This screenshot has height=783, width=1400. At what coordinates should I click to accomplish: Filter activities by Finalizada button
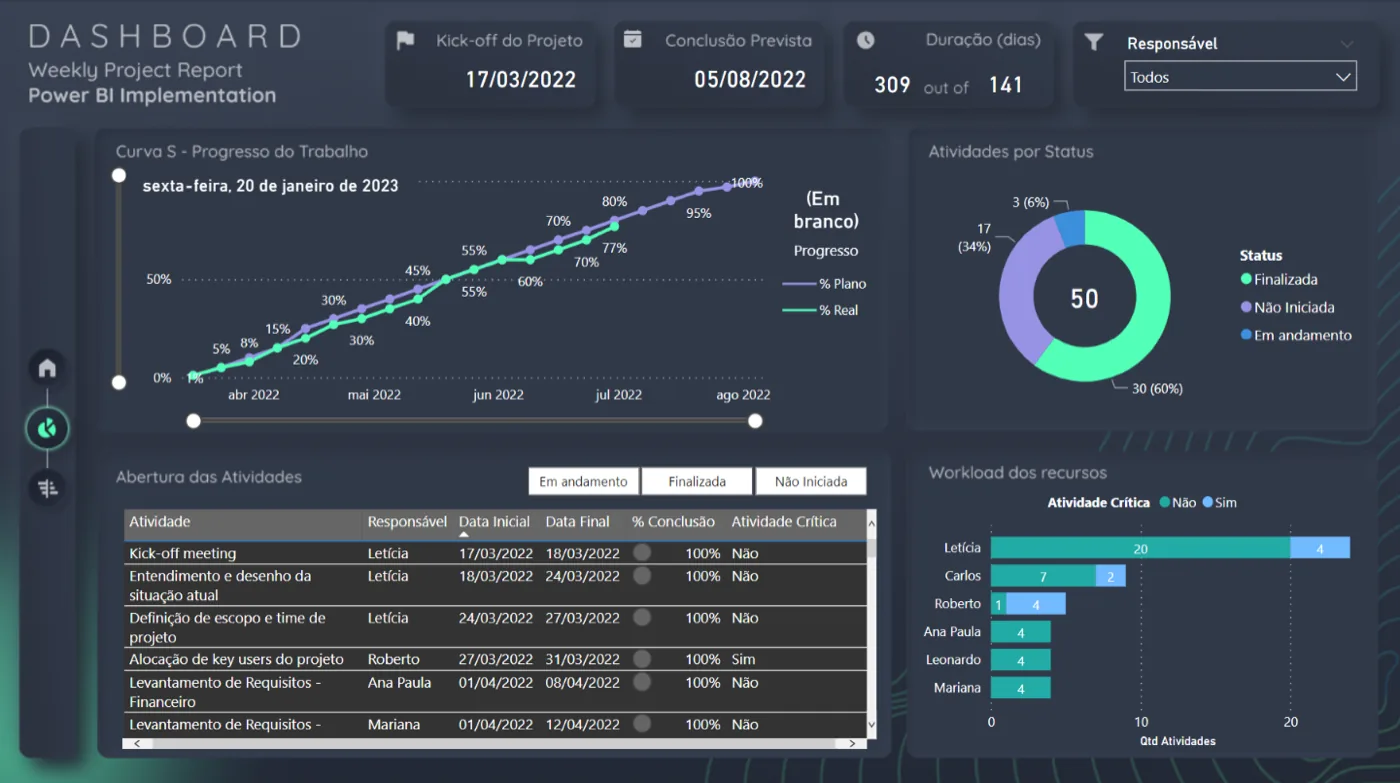click(x=697, y=481)
